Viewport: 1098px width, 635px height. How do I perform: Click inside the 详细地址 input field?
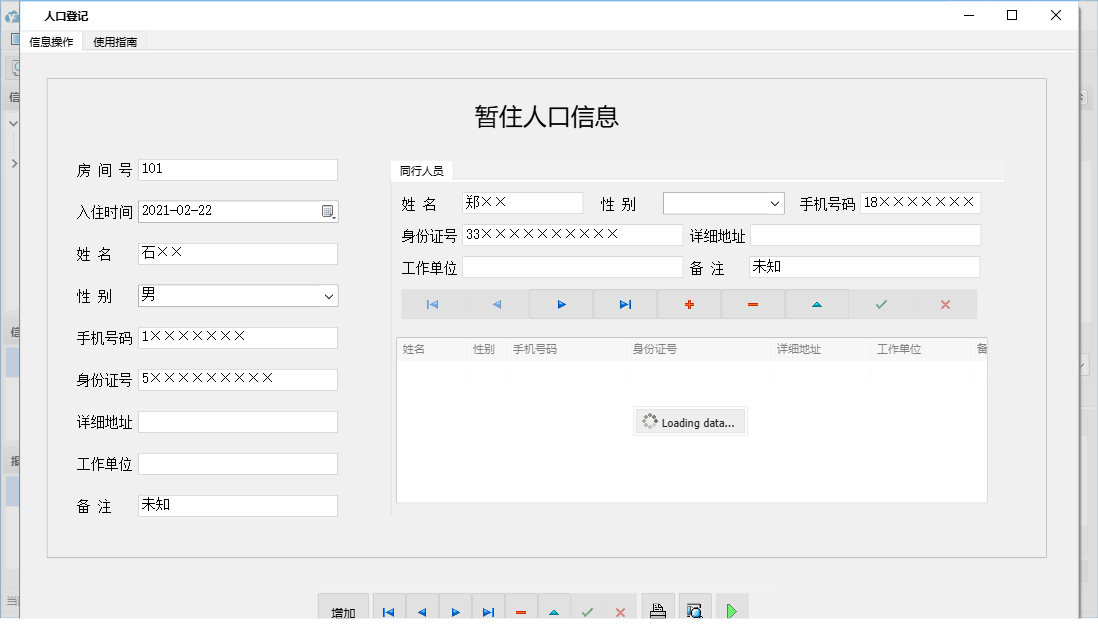(237, 421)
